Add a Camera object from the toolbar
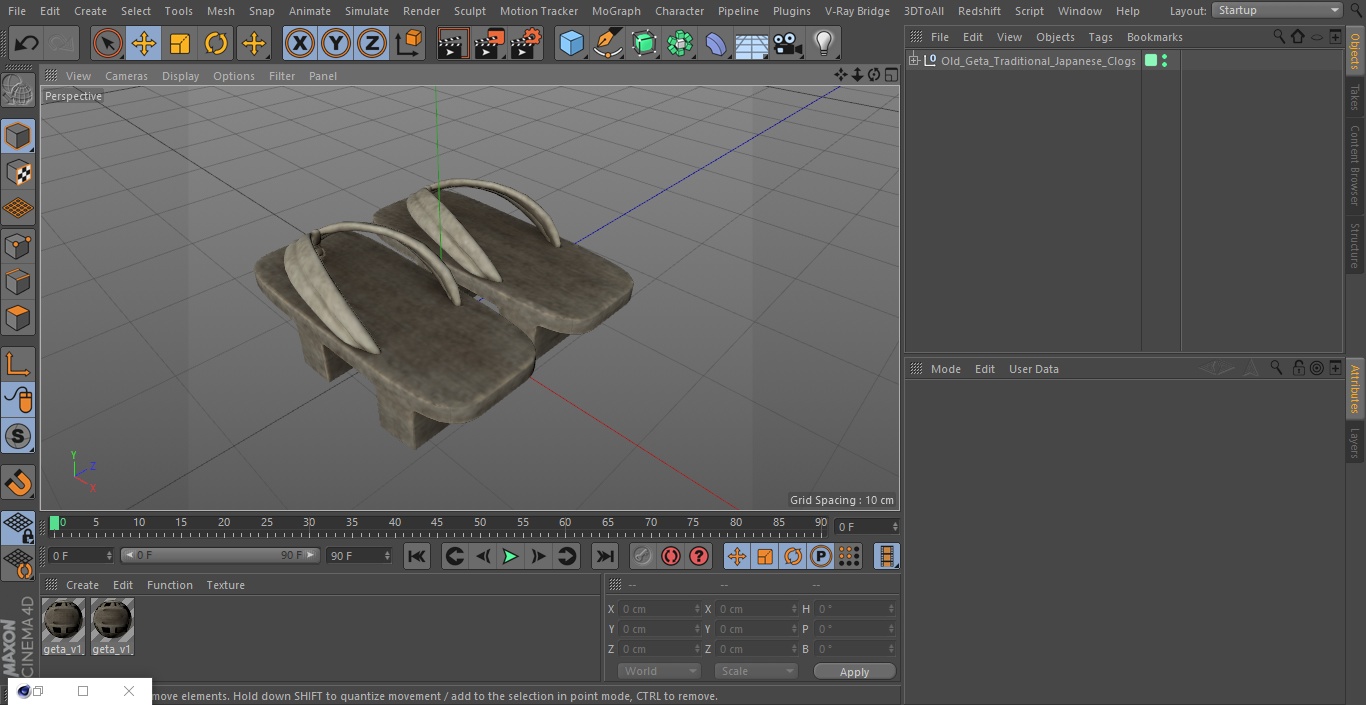 click(787, 43)
